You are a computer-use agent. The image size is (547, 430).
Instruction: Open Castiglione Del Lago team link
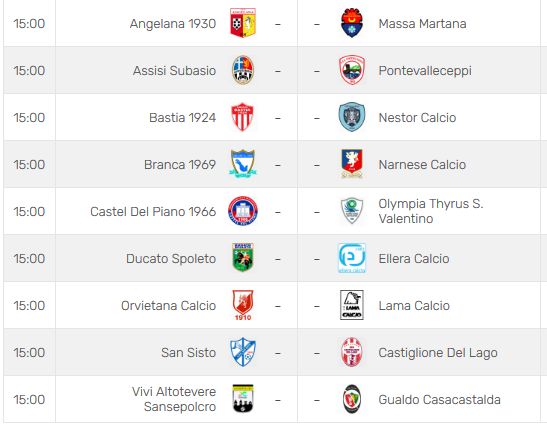pos(438,353)
